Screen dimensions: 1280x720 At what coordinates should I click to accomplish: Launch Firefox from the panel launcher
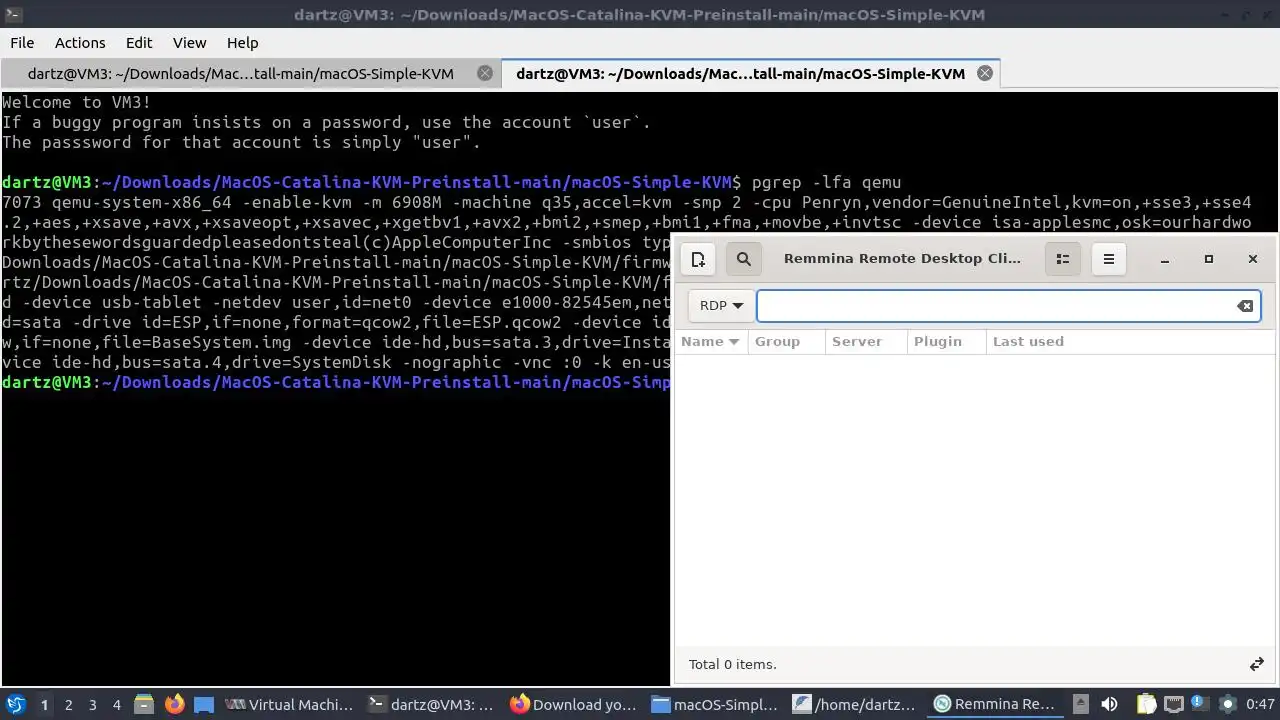click(174, 704)
